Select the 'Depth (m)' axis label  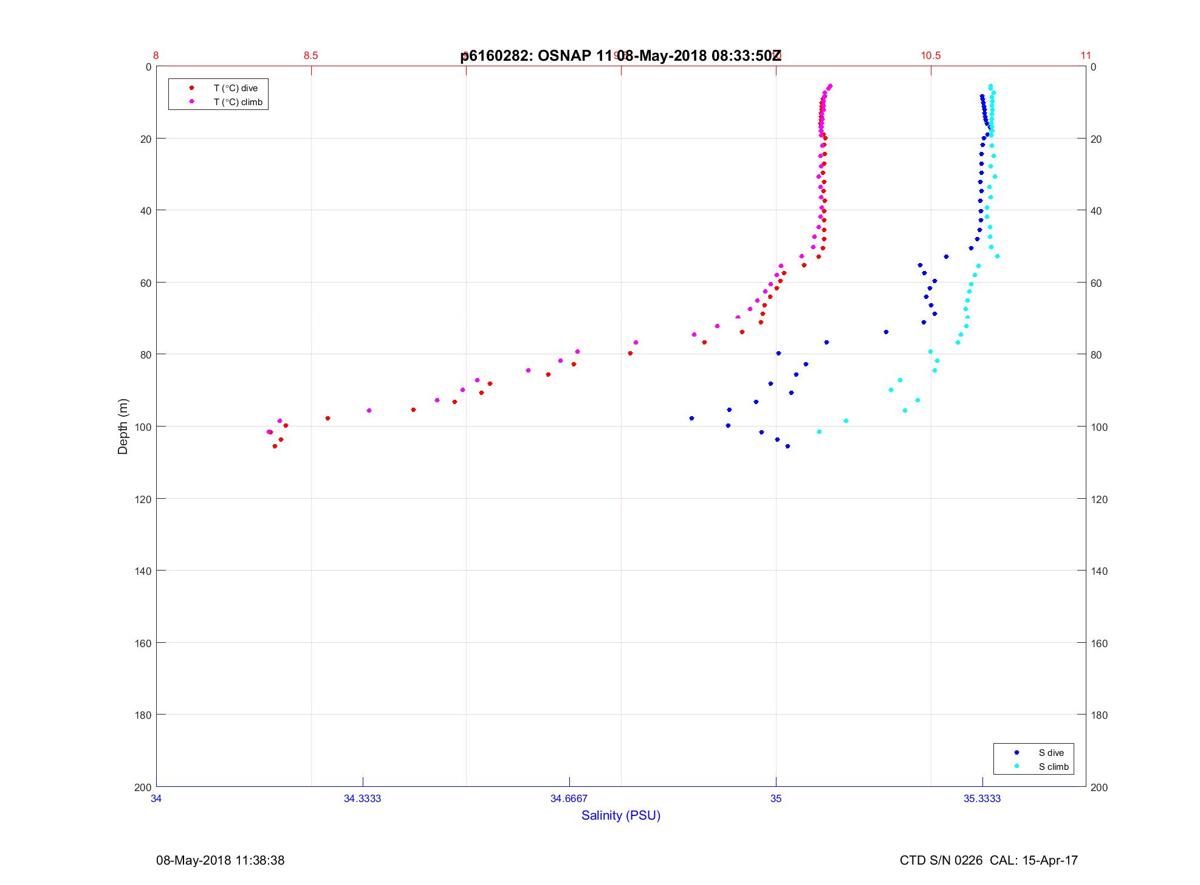(124, 427)
